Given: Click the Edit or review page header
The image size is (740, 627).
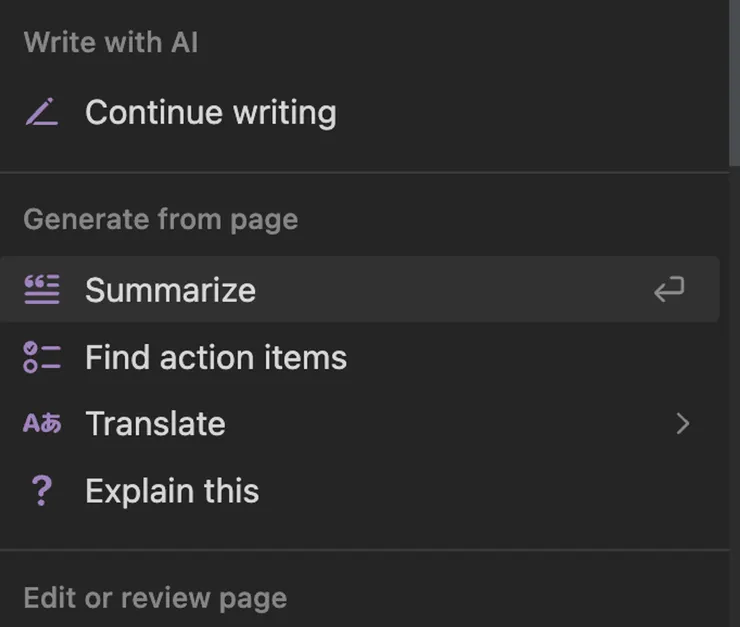Looking at the screenshot, I should (x=155, y=598).
